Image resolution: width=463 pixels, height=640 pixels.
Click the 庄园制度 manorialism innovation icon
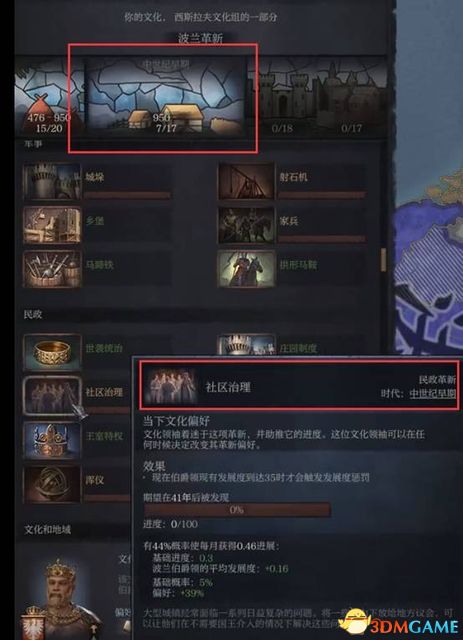pyautogui.click(x=246, y=345)
